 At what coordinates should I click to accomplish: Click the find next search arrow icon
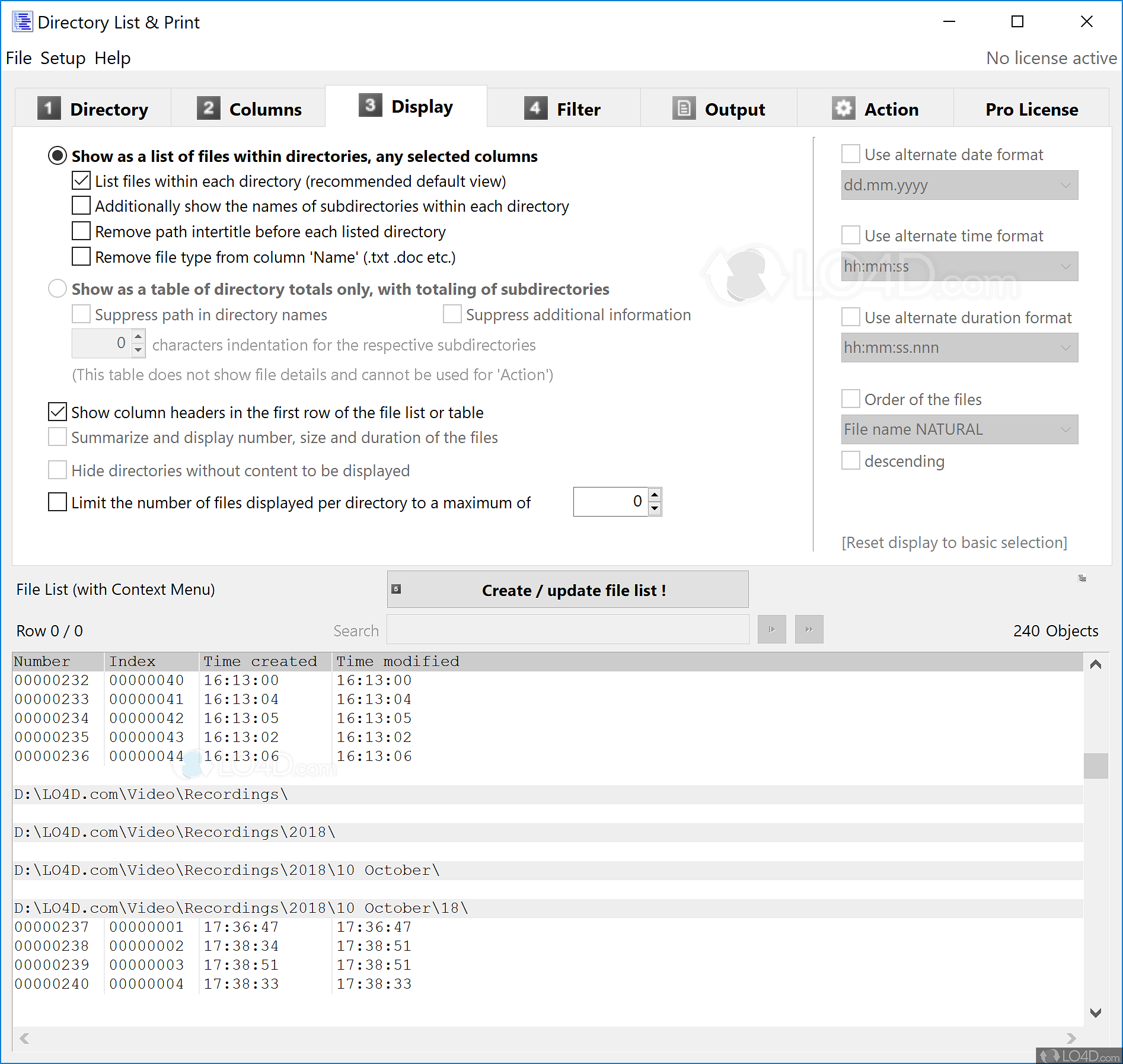[771, 629]
